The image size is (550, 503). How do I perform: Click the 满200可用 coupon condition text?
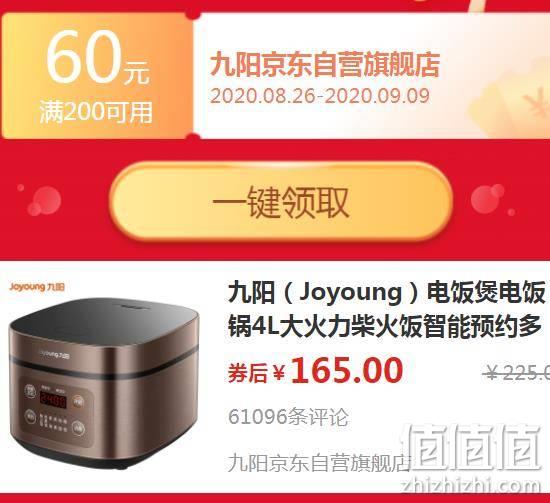96,112
